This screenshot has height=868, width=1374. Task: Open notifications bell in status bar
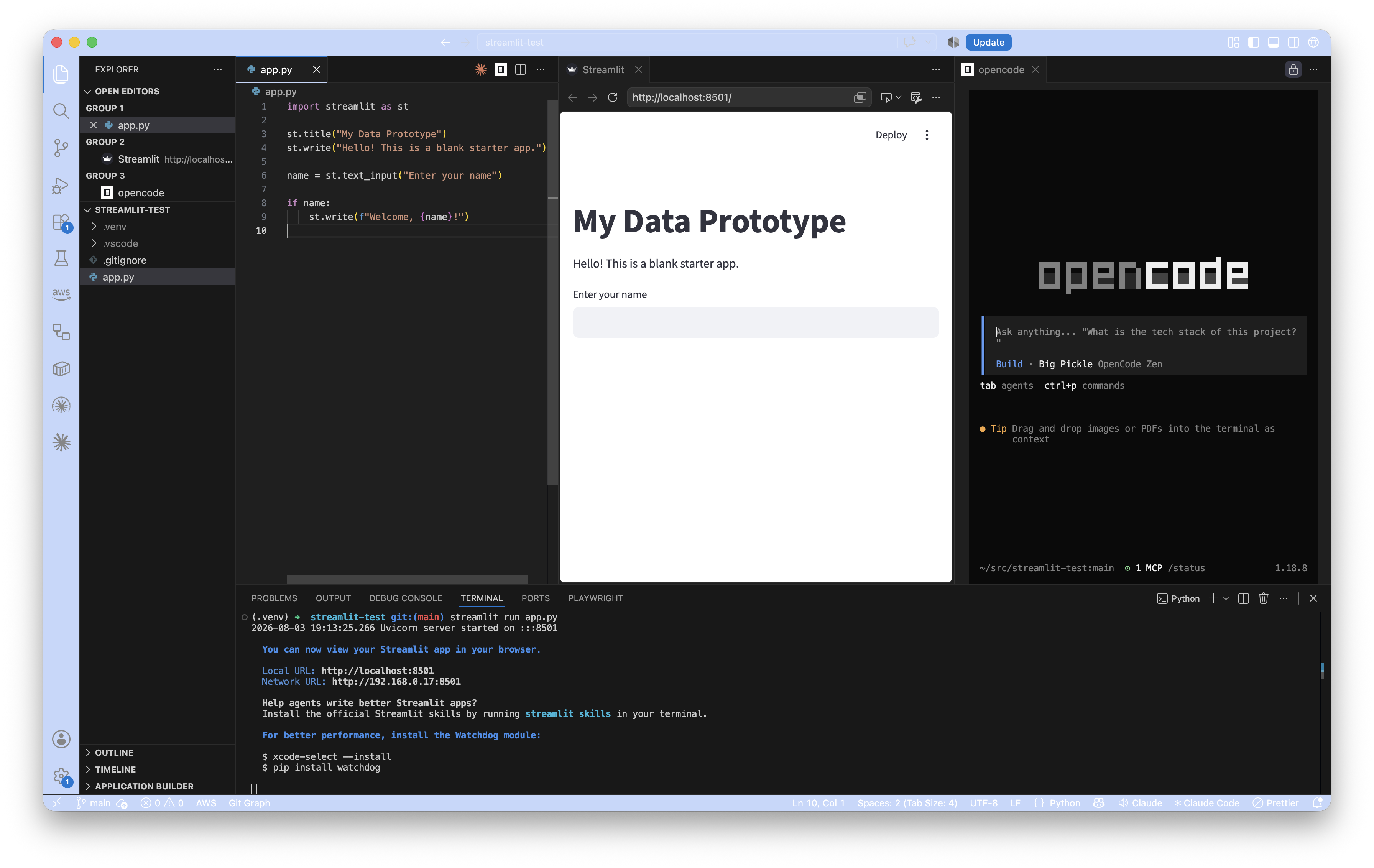[x=1317, y=803]
